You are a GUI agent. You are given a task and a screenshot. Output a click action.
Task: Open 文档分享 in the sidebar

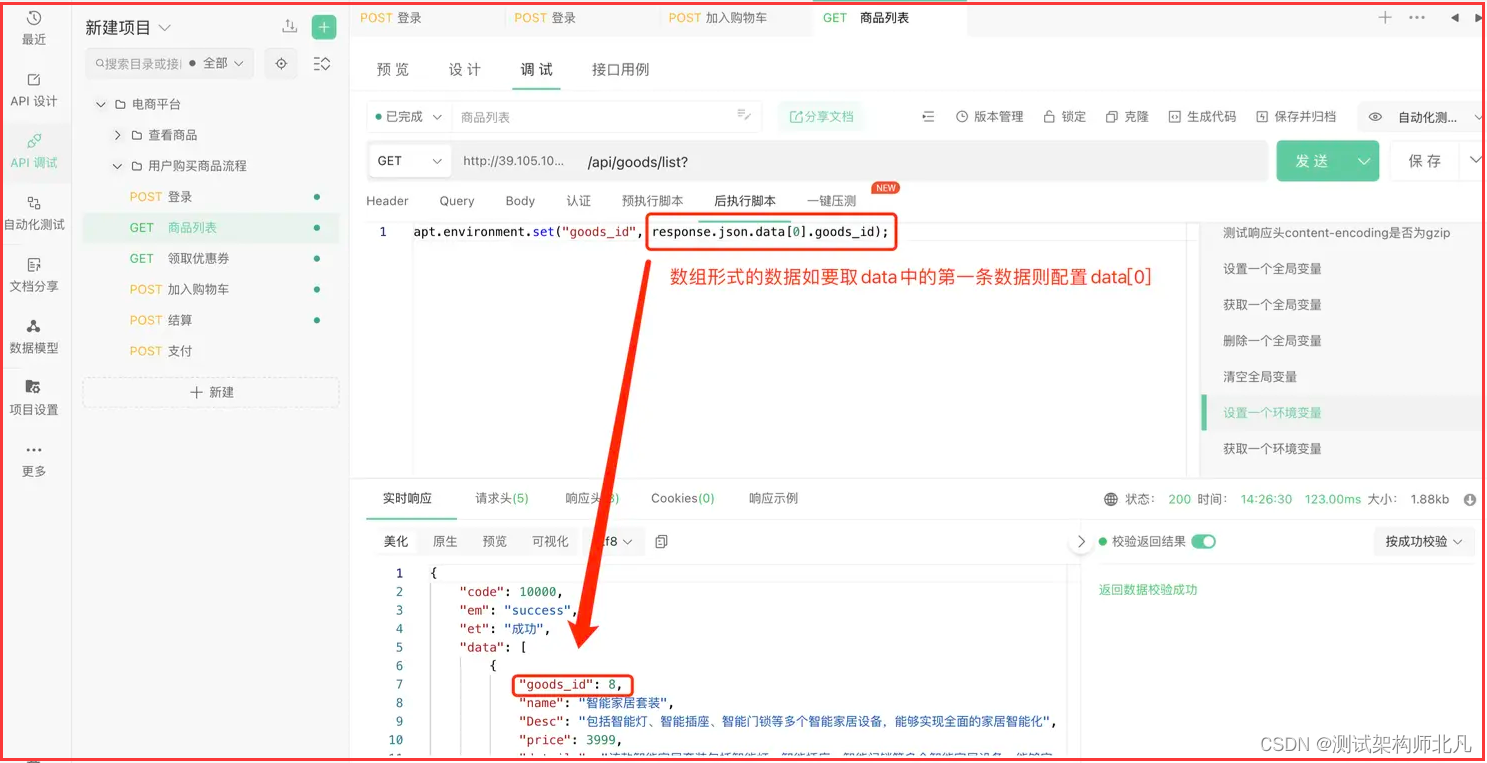(x=34, y=275)
